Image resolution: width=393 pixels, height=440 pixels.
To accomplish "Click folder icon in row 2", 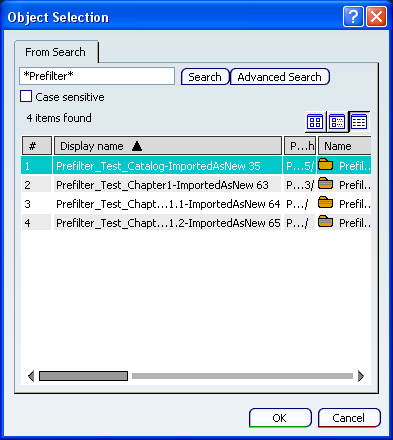I will pyautogui.click(x=325, y=184).
